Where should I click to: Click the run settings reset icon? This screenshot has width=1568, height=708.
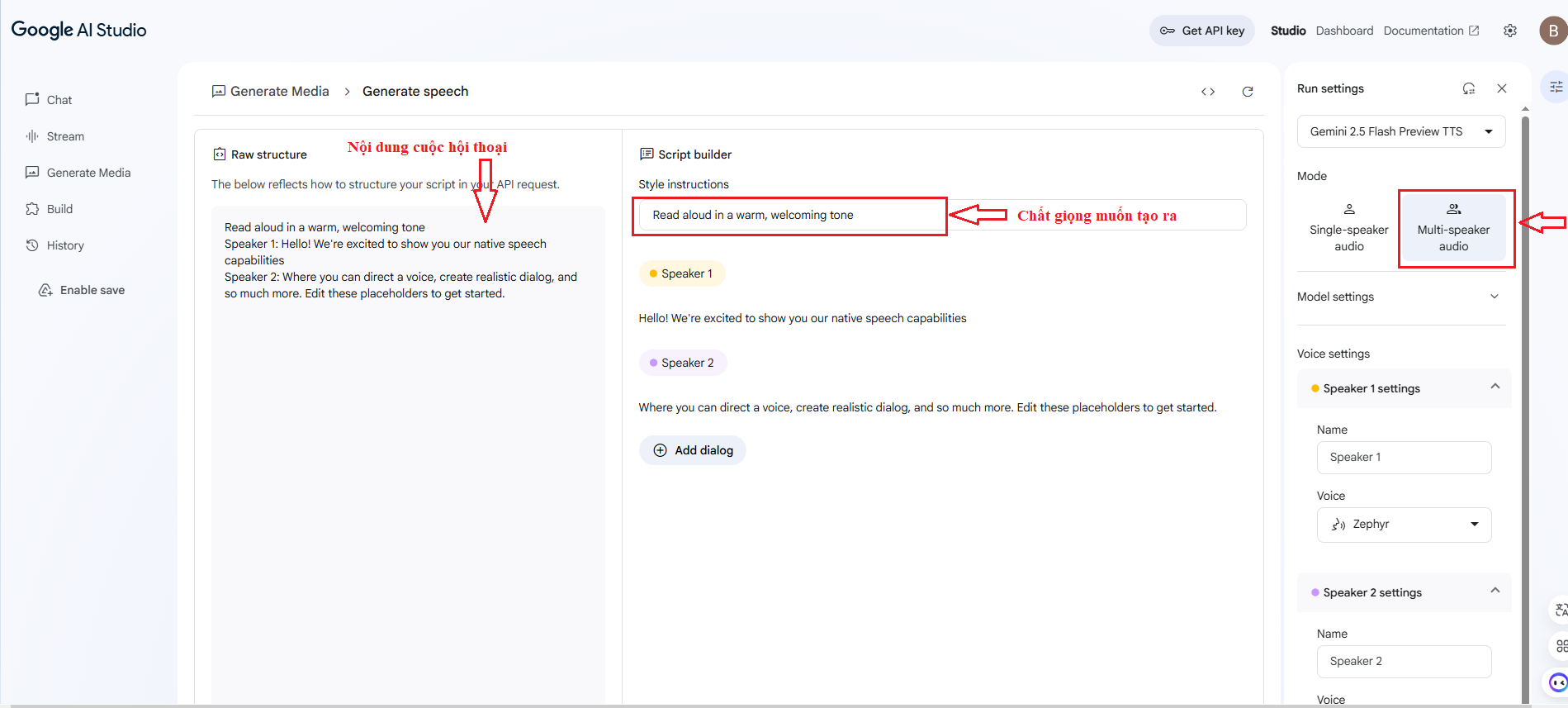pos(1469,88)
